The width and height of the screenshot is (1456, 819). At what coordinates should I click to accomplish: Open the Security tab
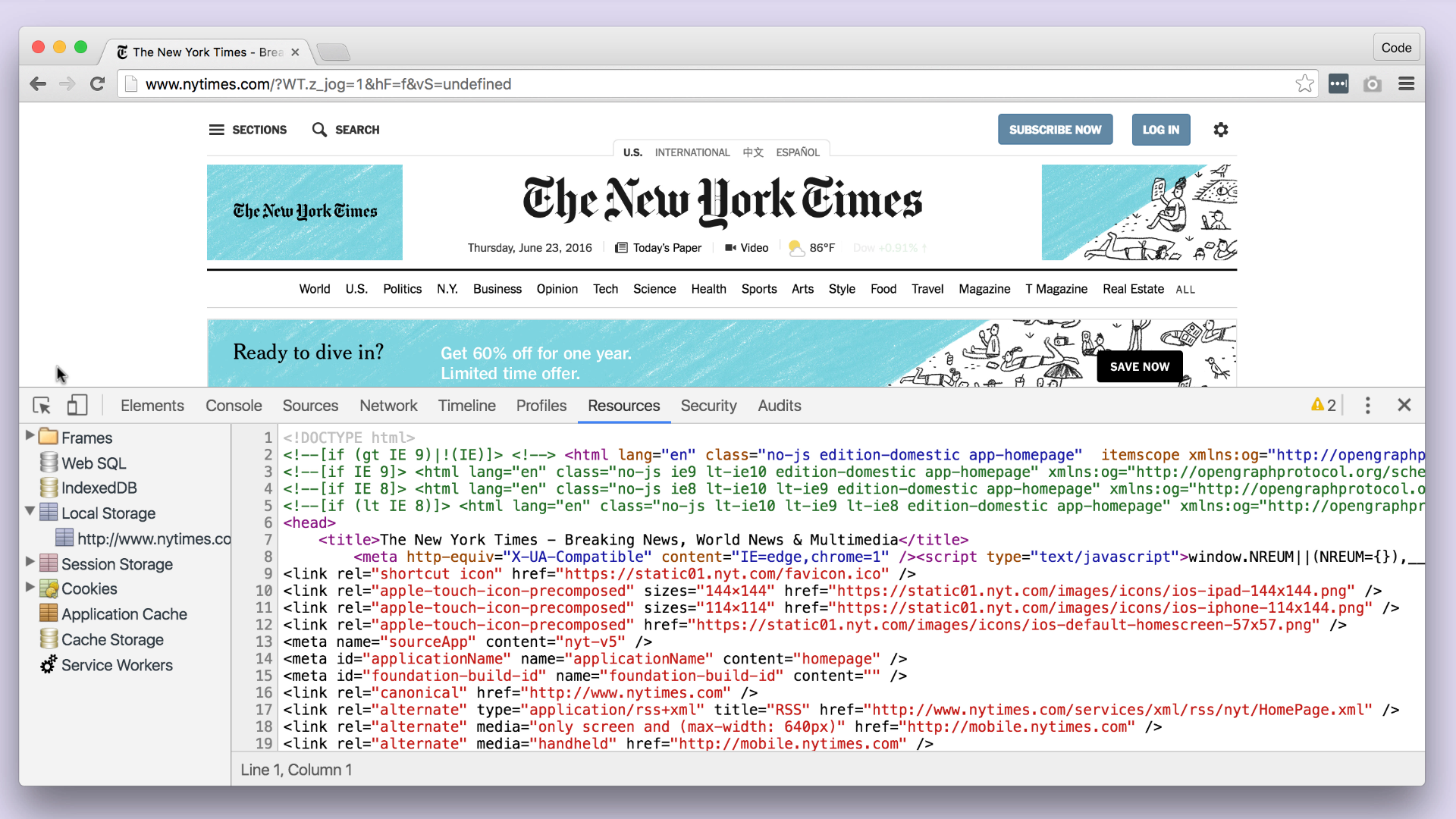coord(708,406)
